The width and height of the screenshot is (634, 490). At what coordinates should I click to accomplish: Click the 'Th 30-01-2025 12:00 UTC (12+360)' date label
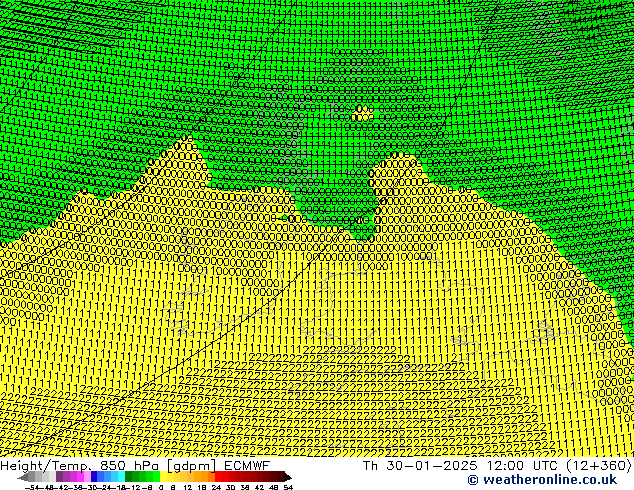click(497, 466)
